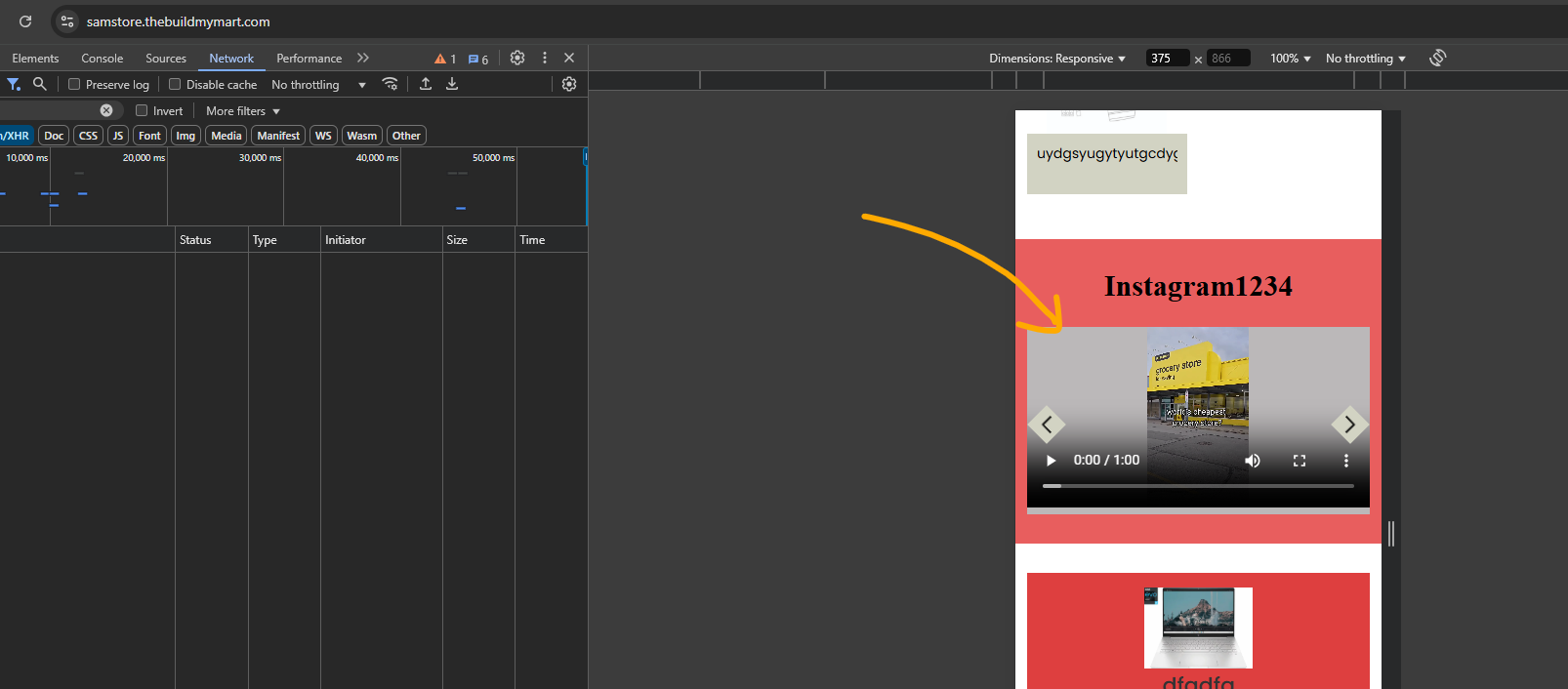1568x689 pixels.
Task: Filter requests by Wasm type
Action: 361,136
